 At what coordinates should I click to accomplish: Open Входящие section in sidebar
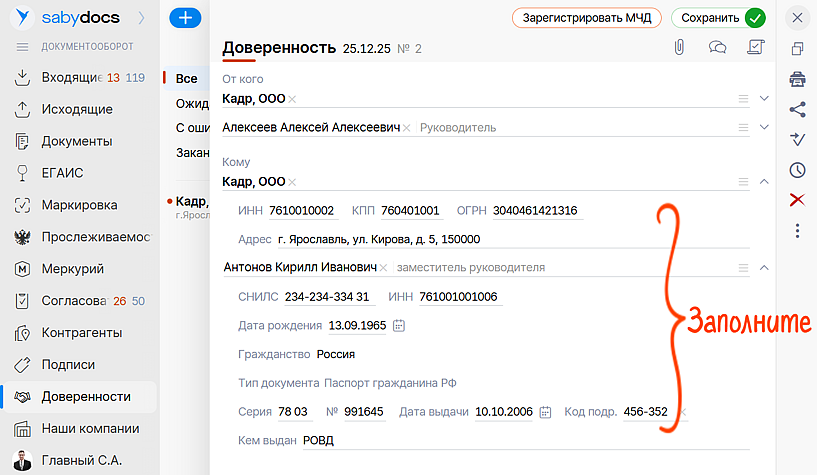click(x=73, y=78)
